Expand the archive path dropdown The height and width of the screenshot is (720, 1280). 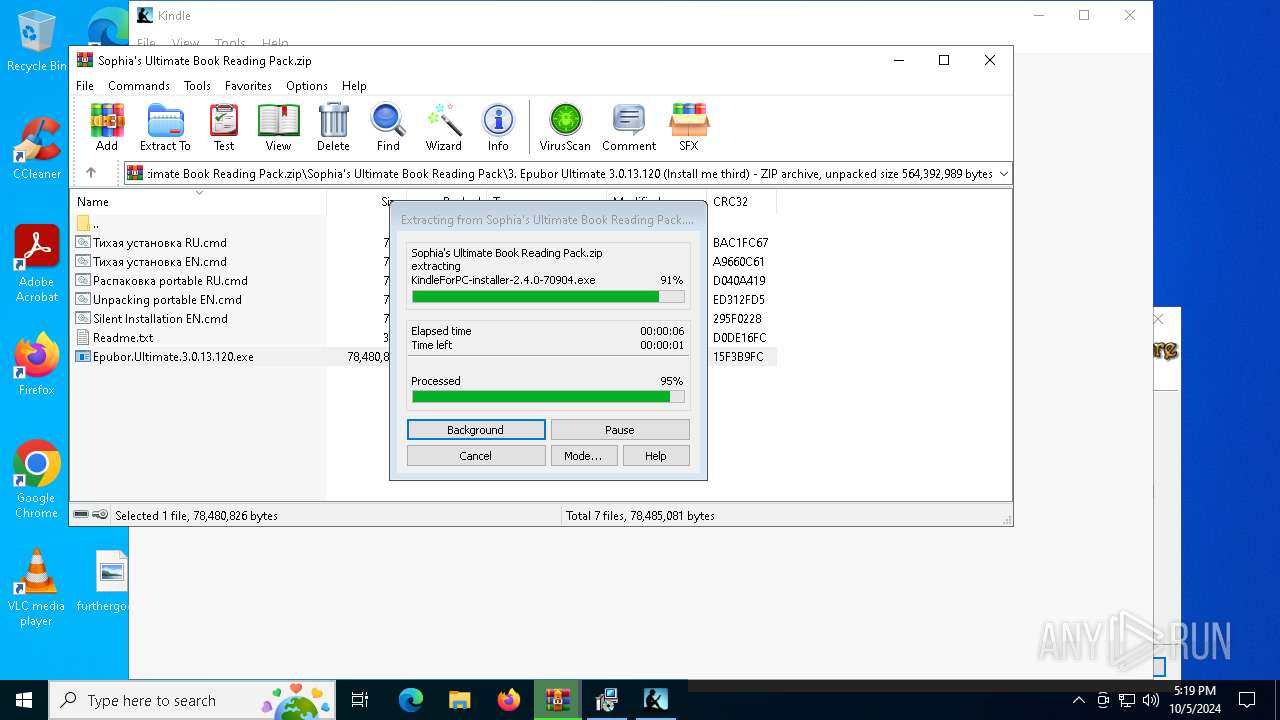point(1003,174)
